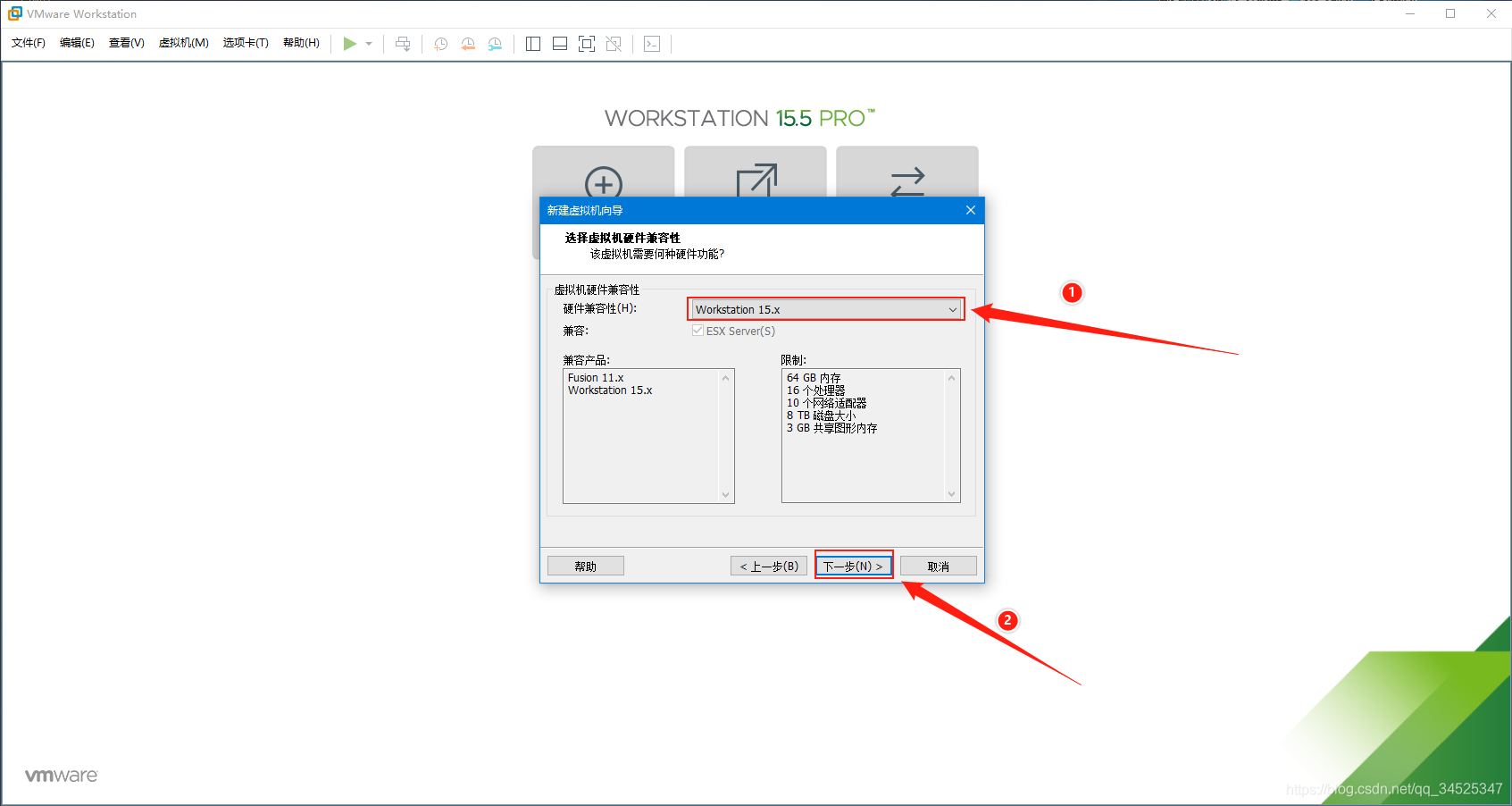
Task: Open the 查看(V) menu
Action: click(126, 43)
